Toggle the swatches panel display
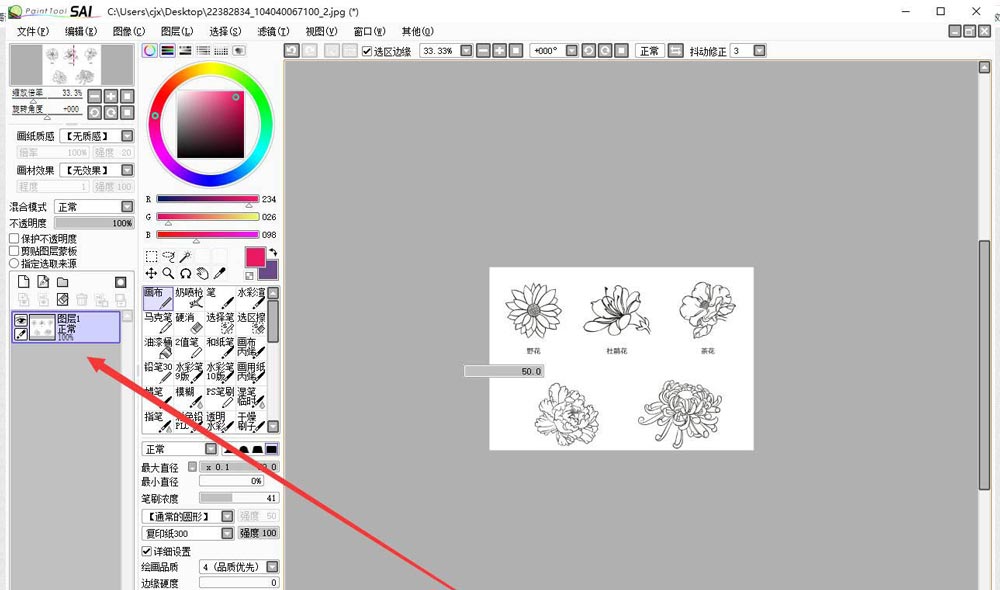The width and height of the screenshot is (1000, 590). tap(221, 50)
